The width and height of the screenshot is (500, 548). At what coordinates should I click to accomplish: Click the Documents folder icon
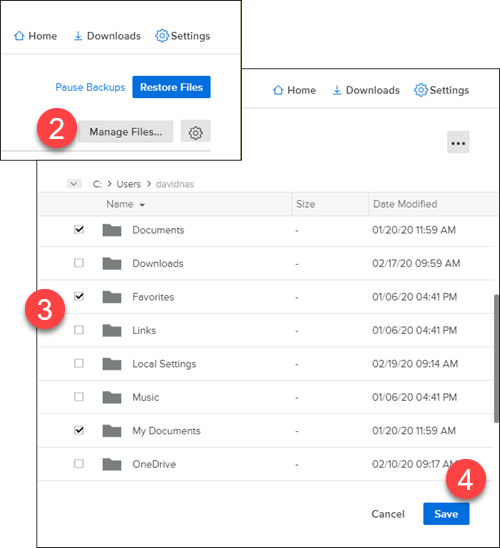[112, 230]
